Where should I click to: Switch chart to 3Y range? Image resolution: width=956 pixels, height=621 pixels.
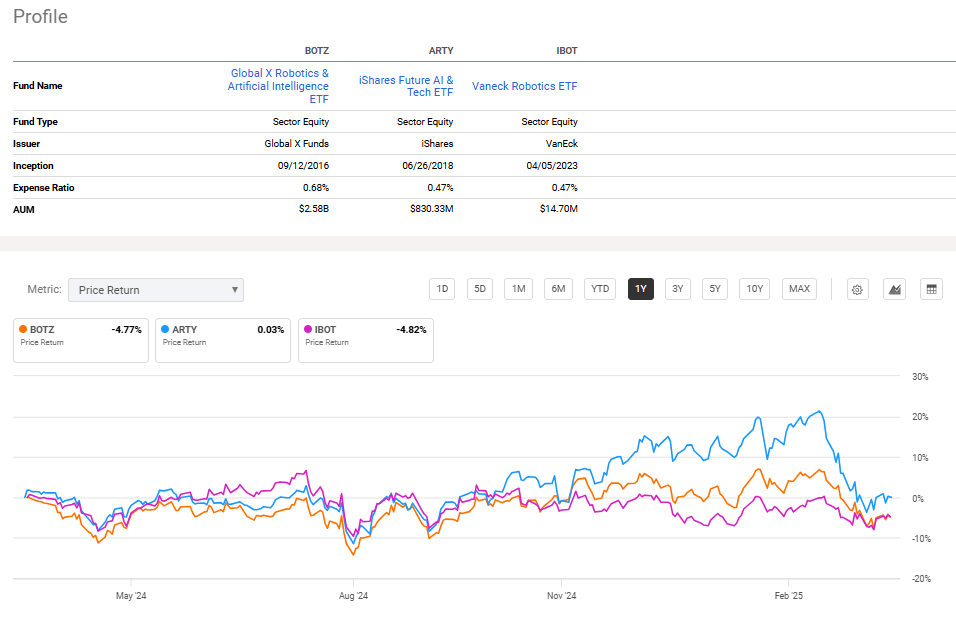click(677, 289)
